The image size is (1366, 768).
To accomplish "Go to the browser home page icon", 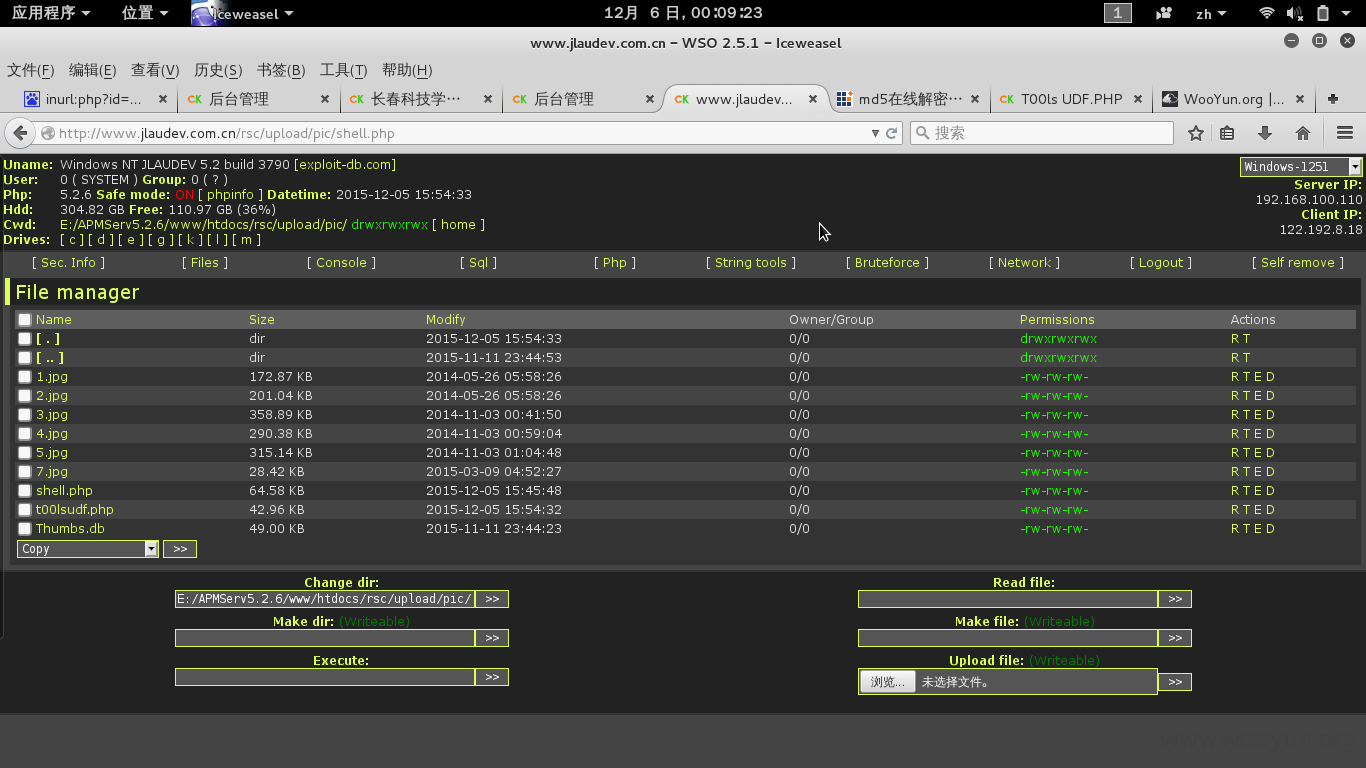I will point(1303,133).
